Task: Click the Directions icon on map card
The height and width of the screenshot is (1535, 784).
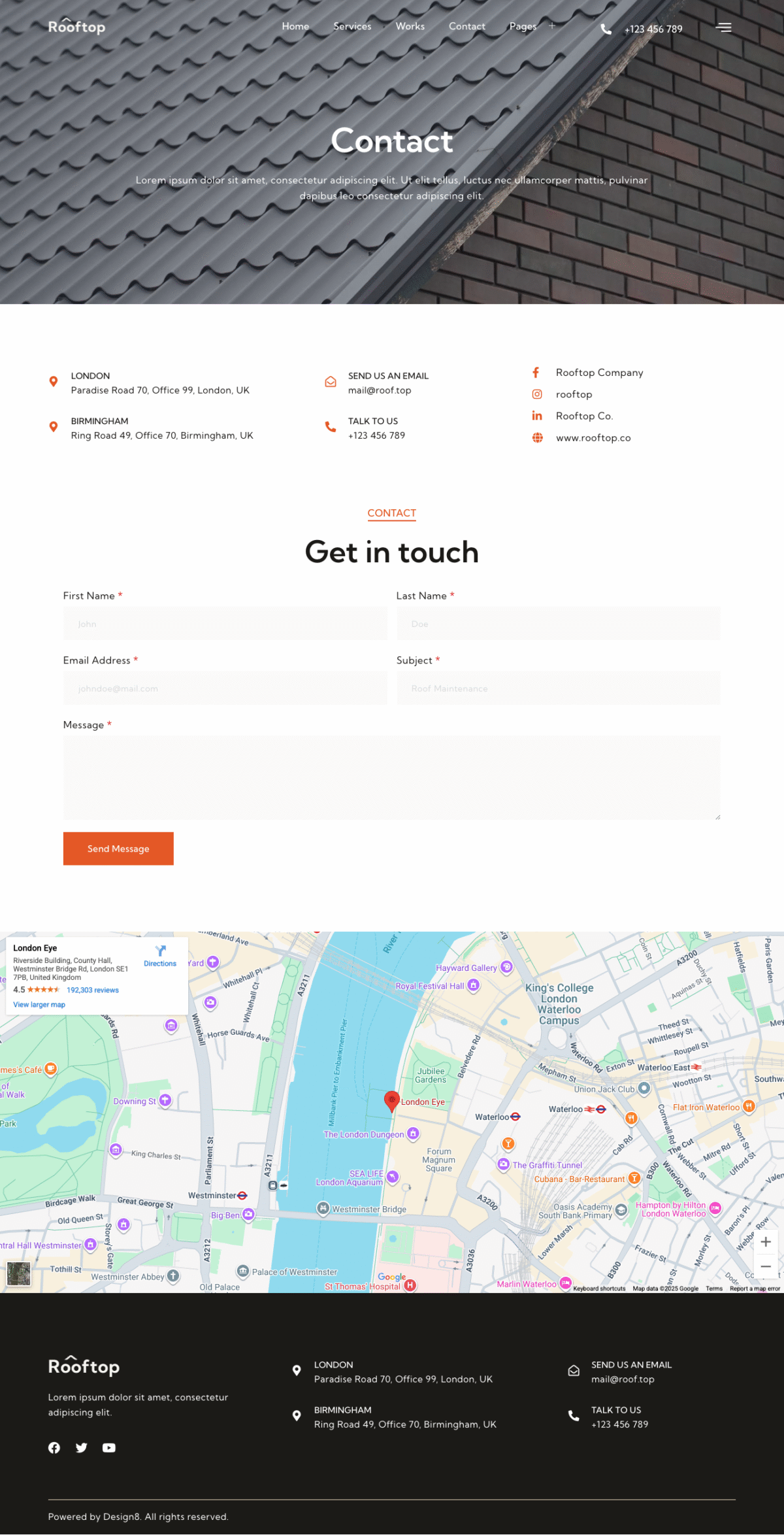Action: [160, 954]
